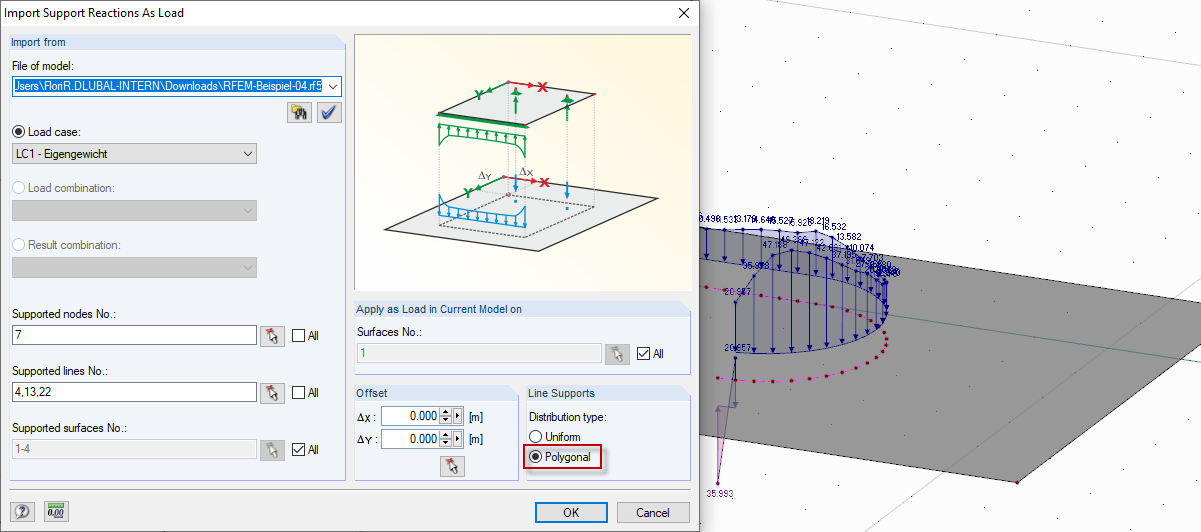
Task: Click the Supported surfaces No. field
Action: [x=135, y=449]
